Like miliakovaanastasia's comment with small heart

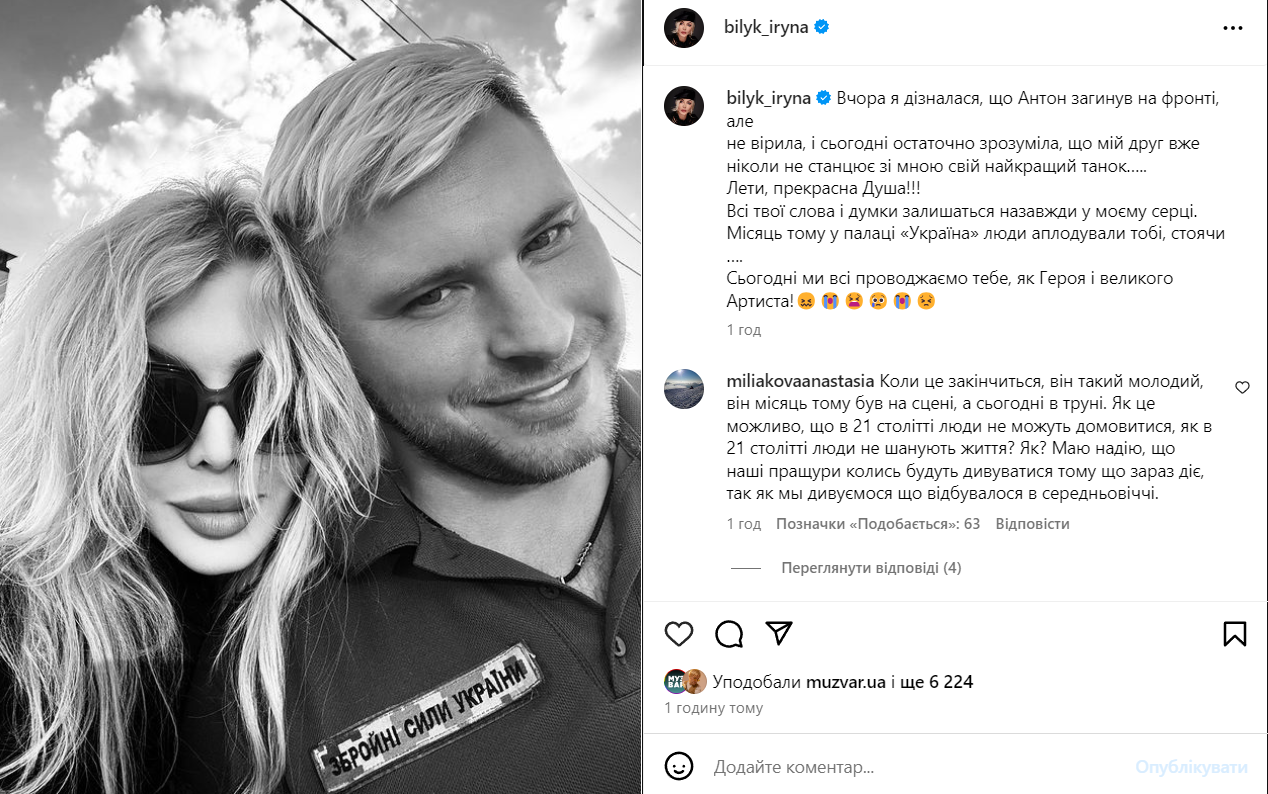pos(1242,387)
